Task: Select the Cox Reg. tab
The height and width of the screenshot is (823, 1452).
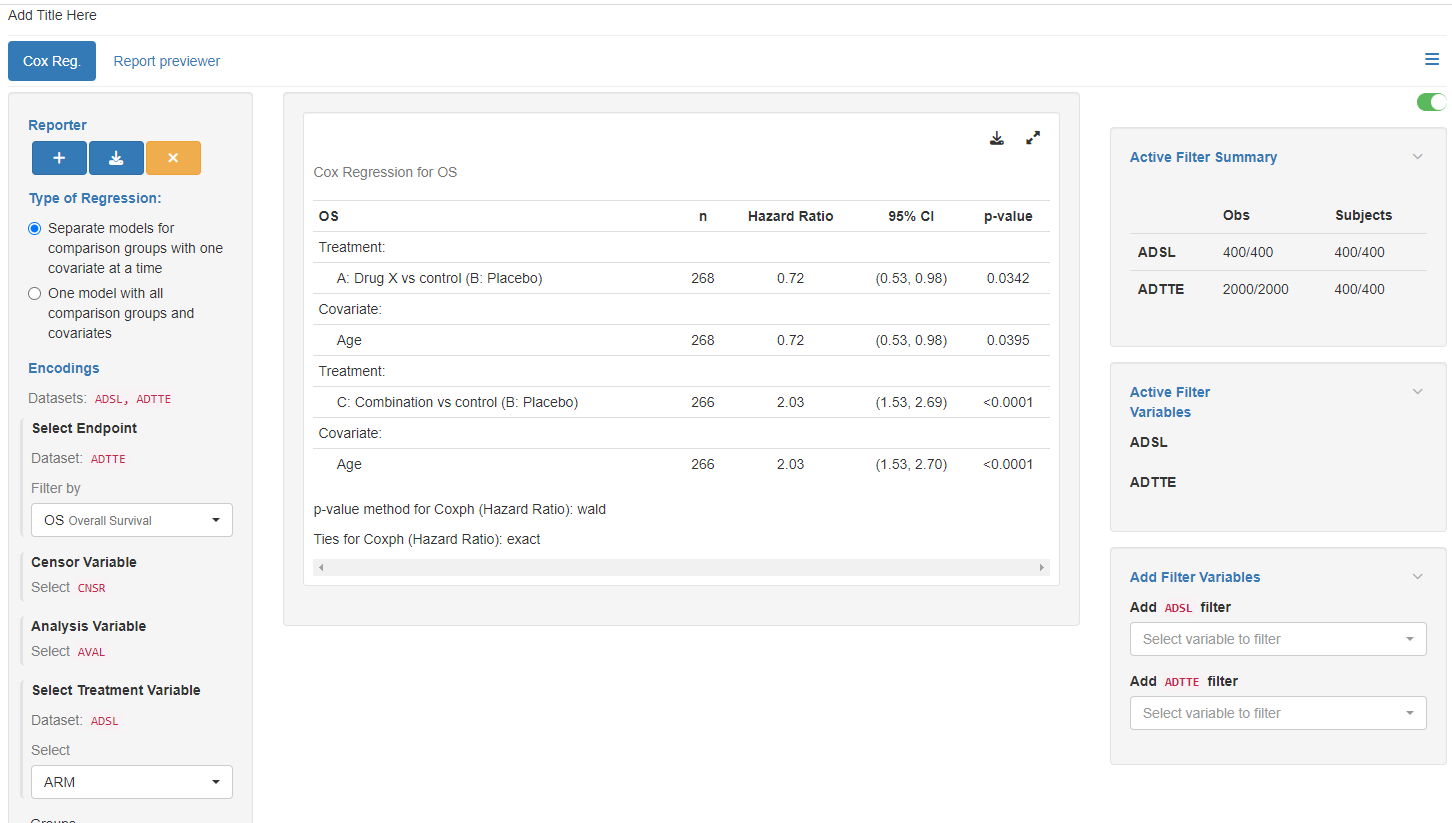Action: (x=51, y=61)
